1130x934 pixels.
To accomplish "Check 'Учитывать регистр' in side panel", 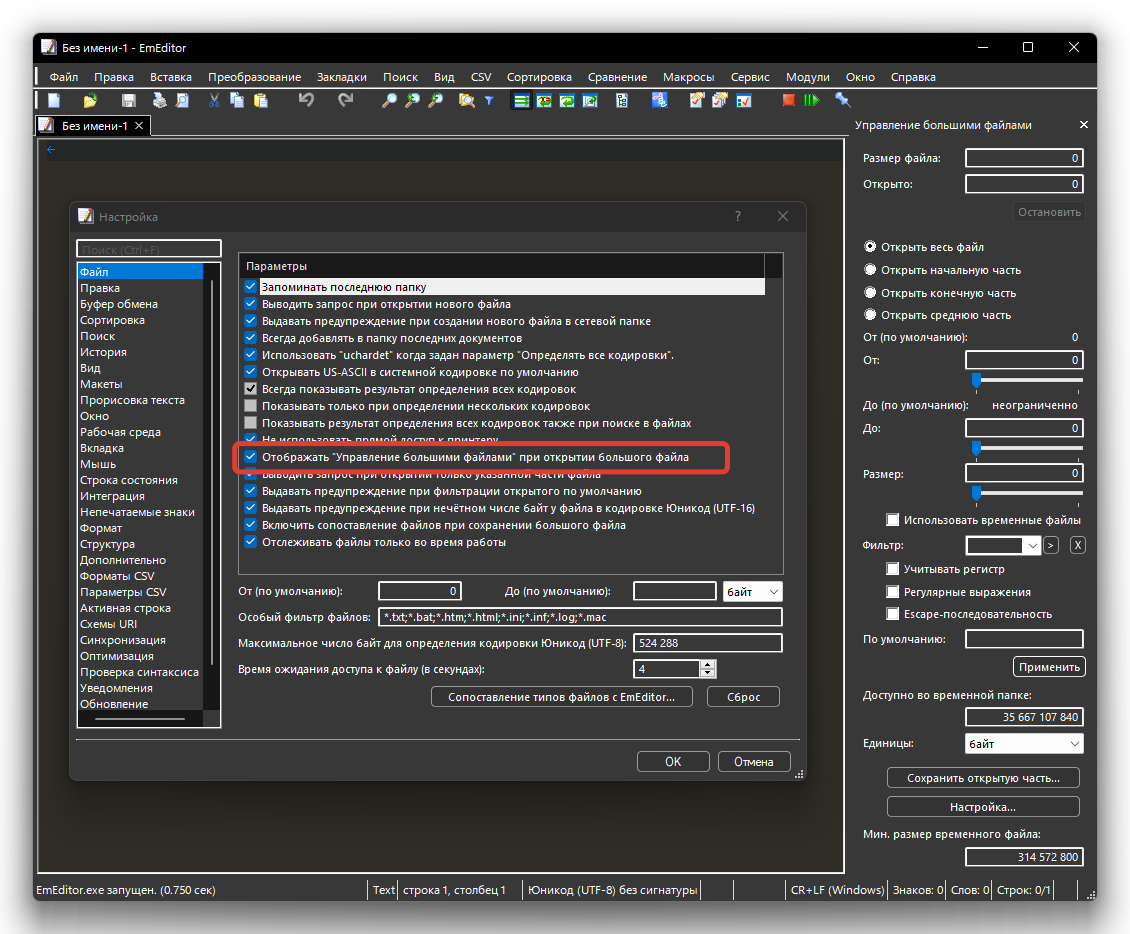I will click(x=892, y=569).
